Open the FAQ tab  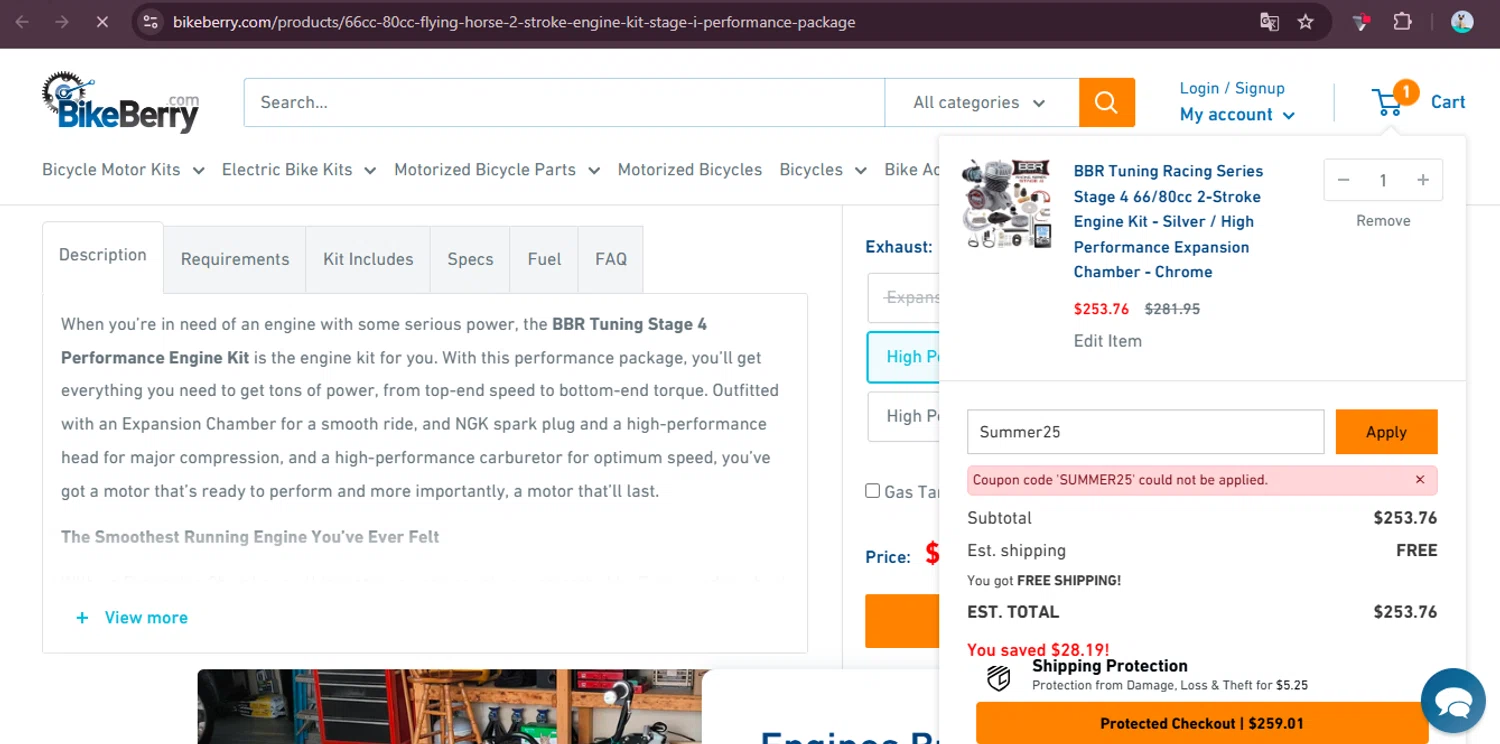coord(611,259)
